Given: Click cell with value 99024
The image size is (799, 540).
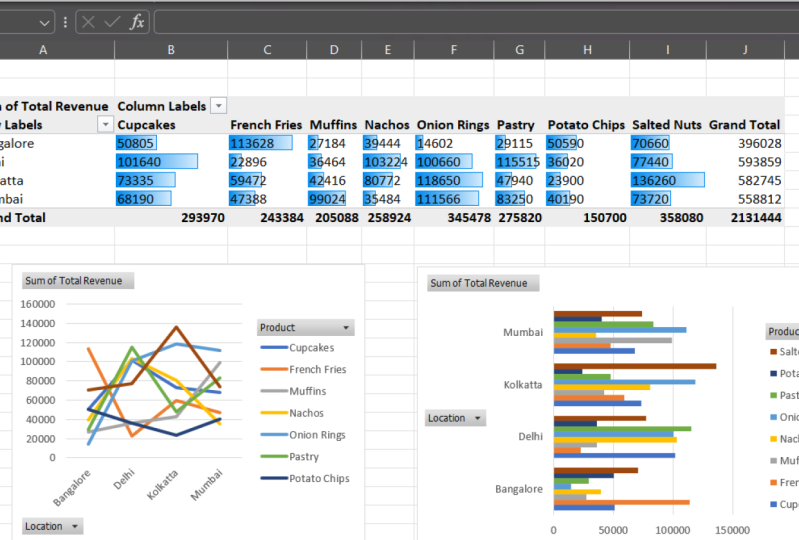Looking at the screenshot, I should (334, 199).
